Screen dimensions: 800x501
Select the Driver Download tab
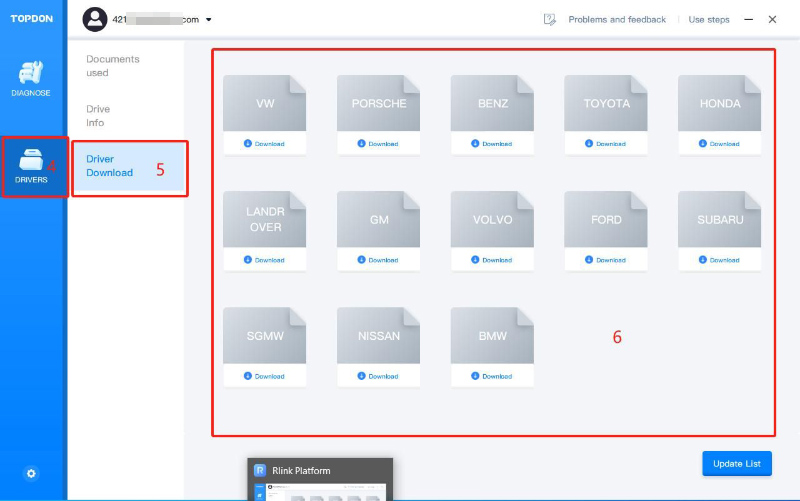click(110, 166)
